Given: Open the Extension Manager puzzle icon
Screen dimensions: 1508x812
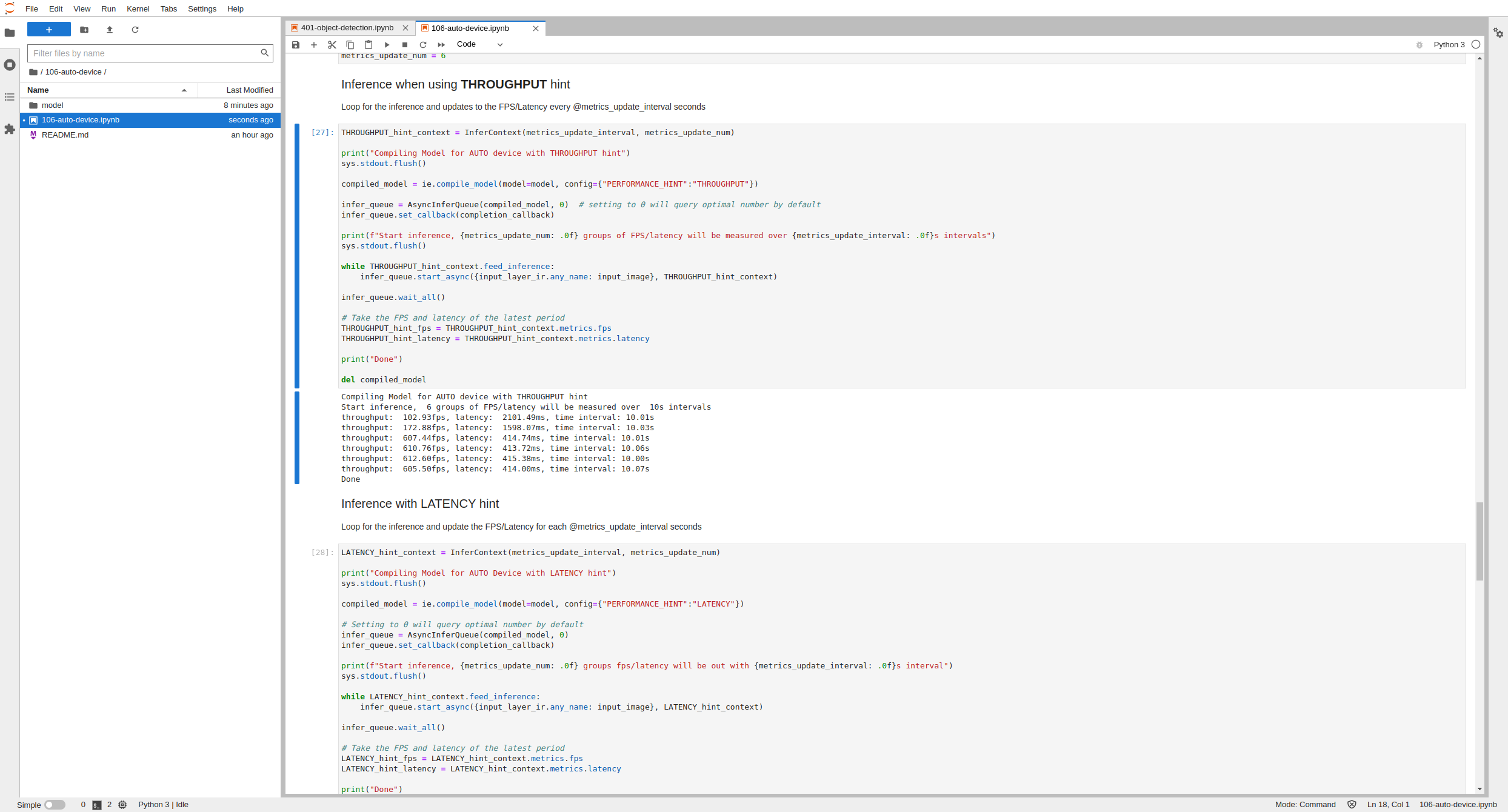Looking at the screenshot, I should [10, 129].
